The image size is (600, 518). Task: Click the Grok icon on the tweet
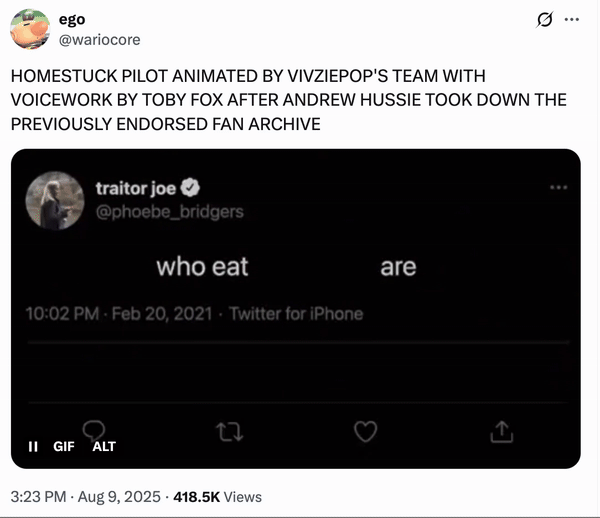tap(546, 20)
